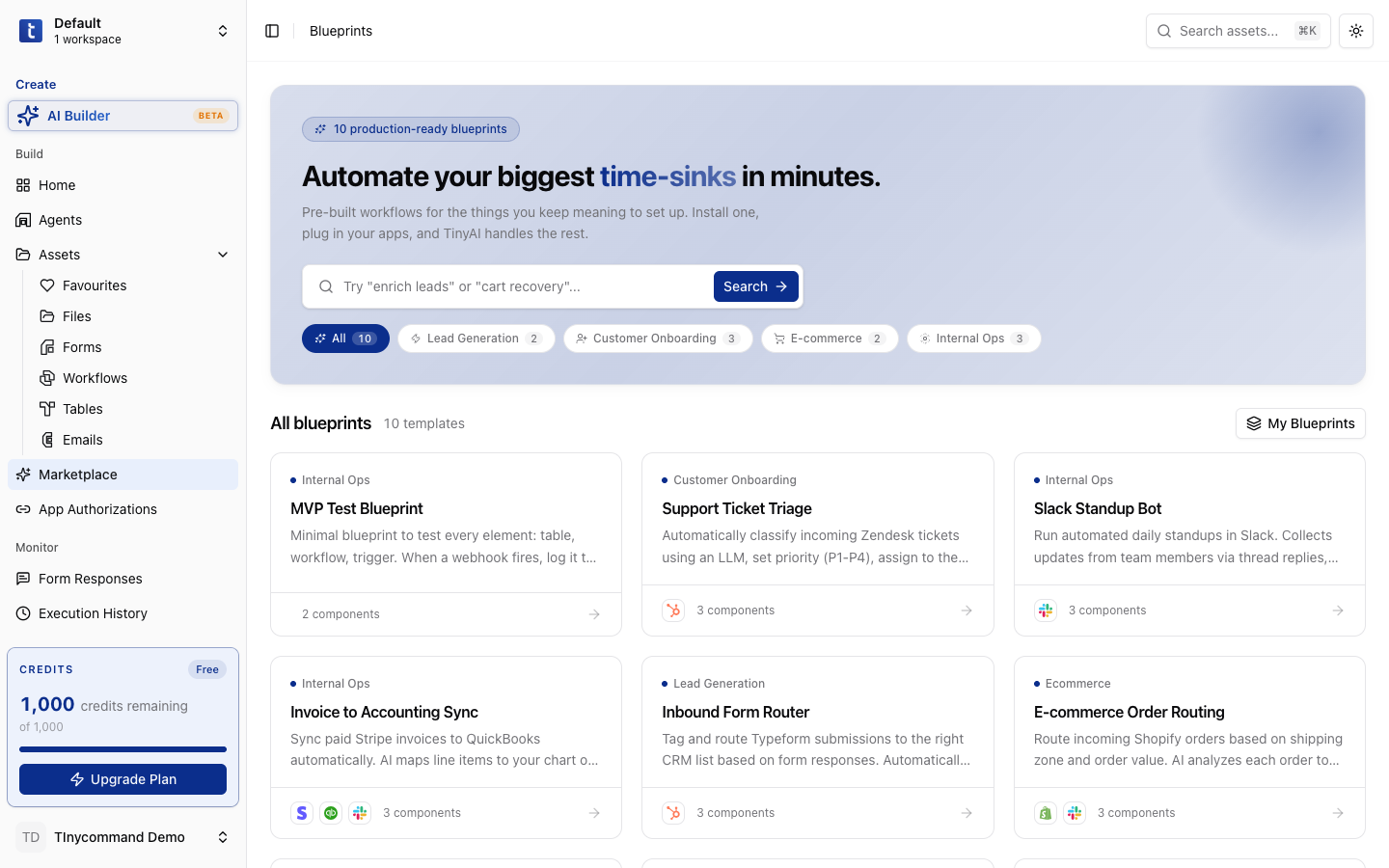Click the arrow on Inbound Form Router card

pyautogui.click(x=967, y=813)
